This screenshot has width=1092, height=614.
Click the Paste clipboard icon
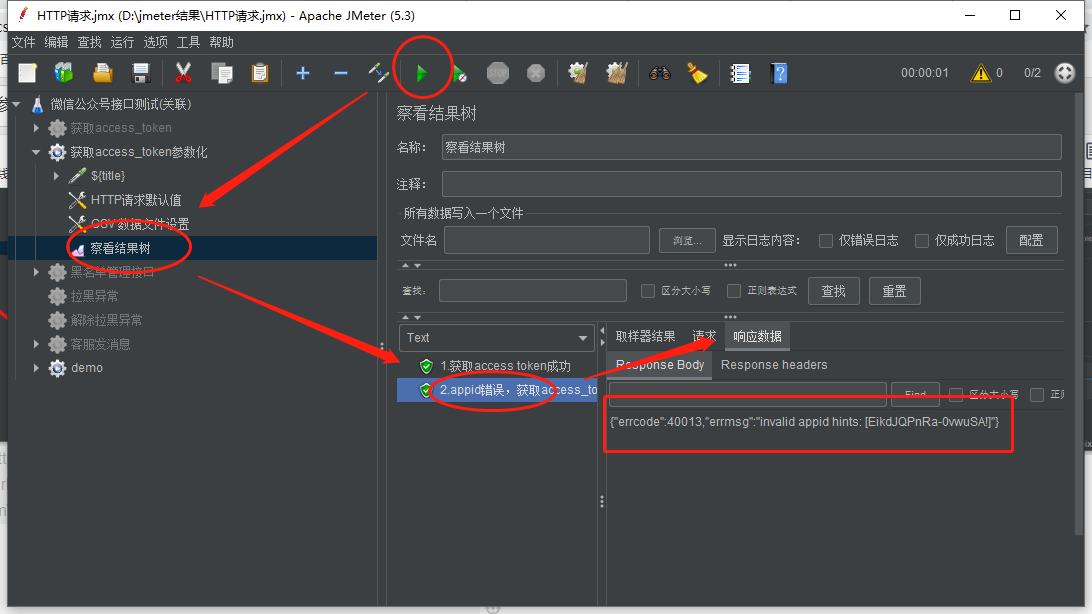click(260, 73)
